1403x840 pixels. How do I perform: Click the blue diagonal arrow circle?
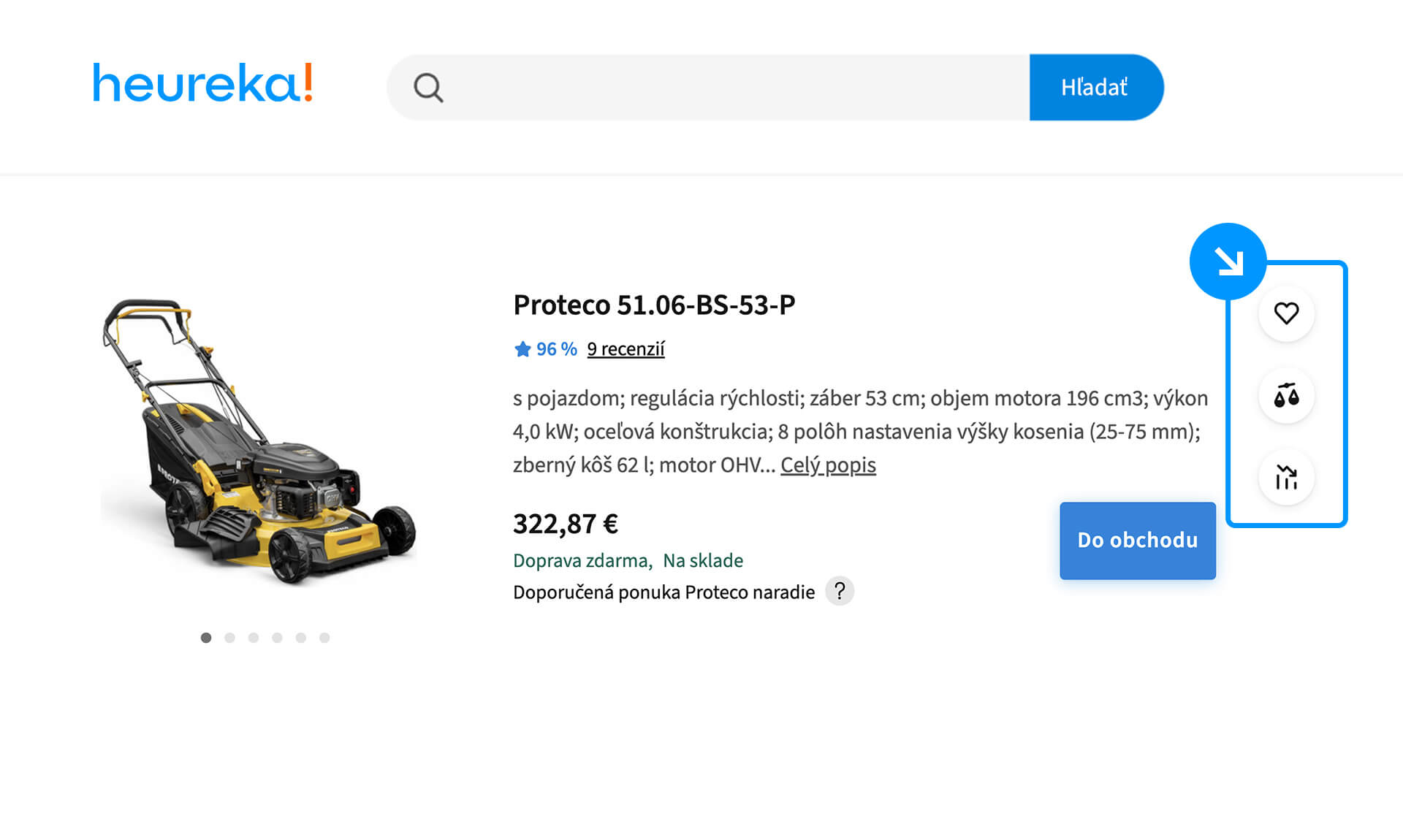tap(1228, 261)
